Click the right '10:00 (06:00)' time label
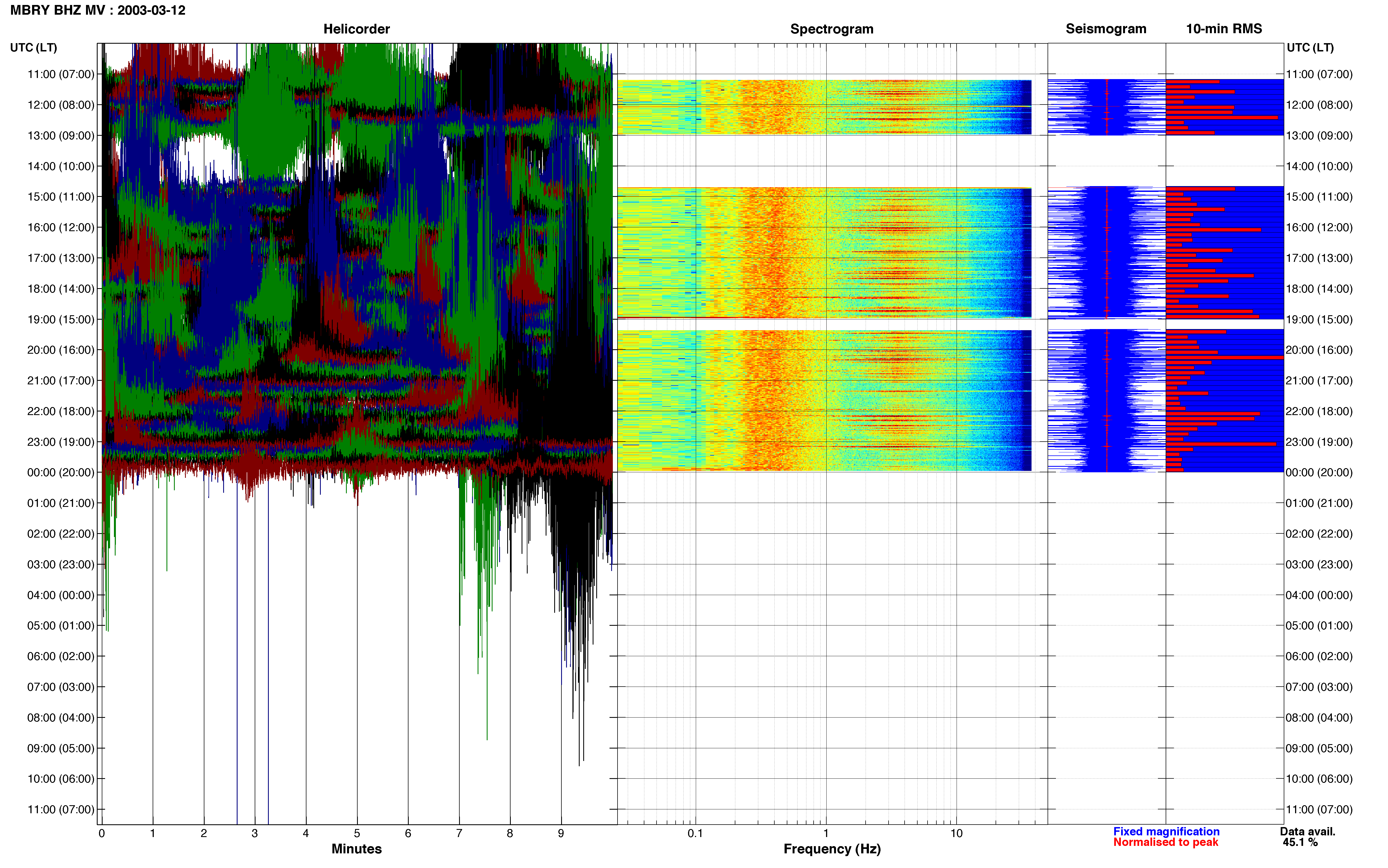 point(1319,779)
